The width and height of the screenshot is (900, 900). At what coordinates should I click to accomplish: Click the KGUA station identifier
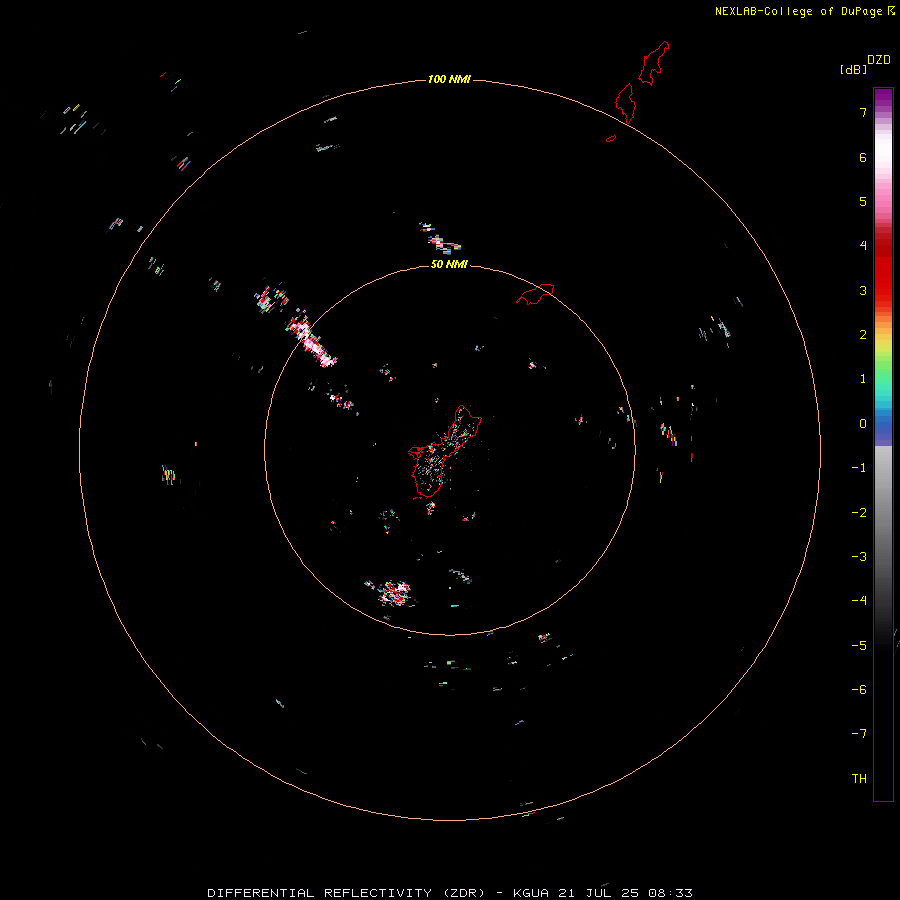click(531, 893)
